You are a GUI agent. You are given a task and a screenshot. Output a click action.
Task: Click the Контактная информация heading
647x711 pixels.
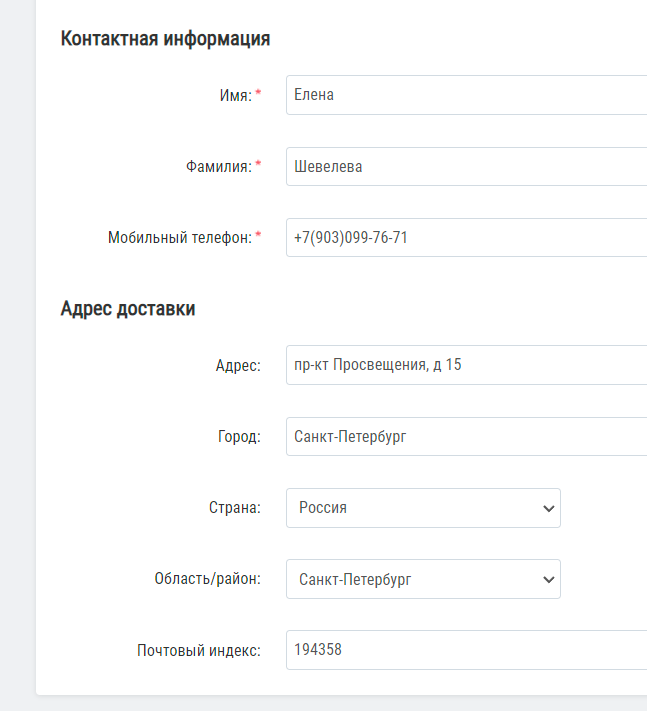click(x=165, y=39)
